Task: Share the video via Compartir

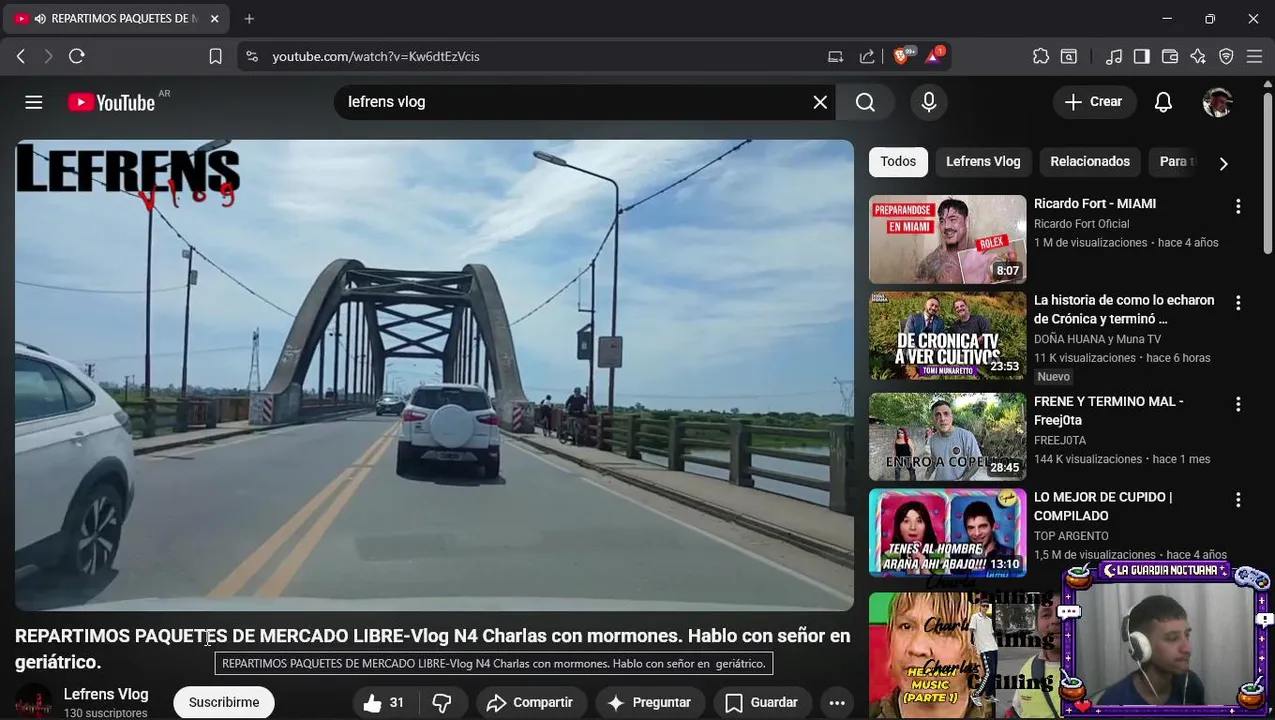Action: pos(529,703)
